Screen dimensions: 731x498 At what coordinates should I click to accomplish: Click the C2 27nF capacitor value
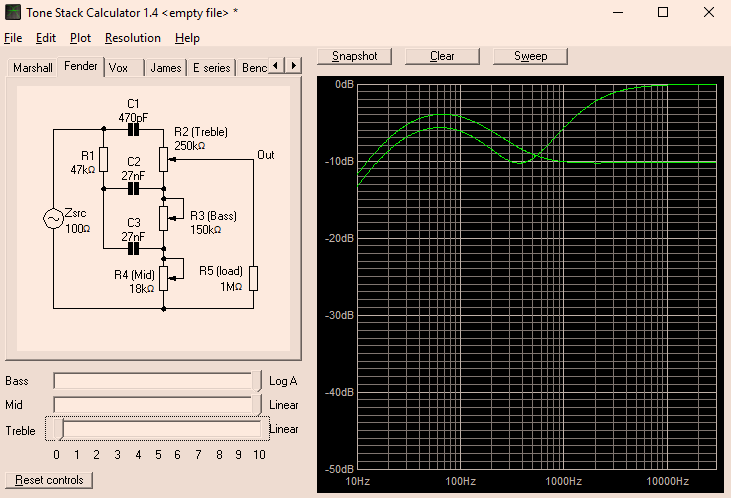[133, 176]
